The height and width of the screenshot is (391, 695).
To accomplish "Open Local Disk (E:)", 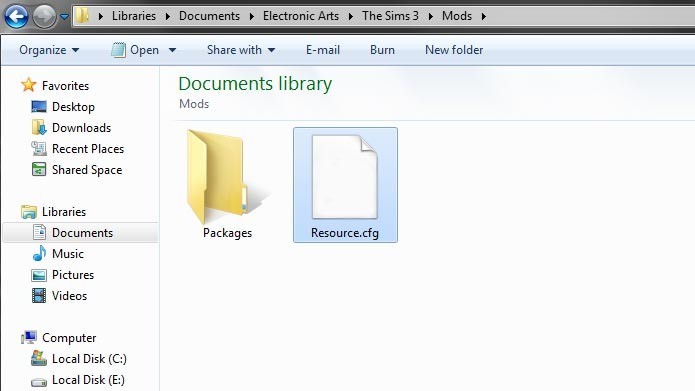I will 88,380.
